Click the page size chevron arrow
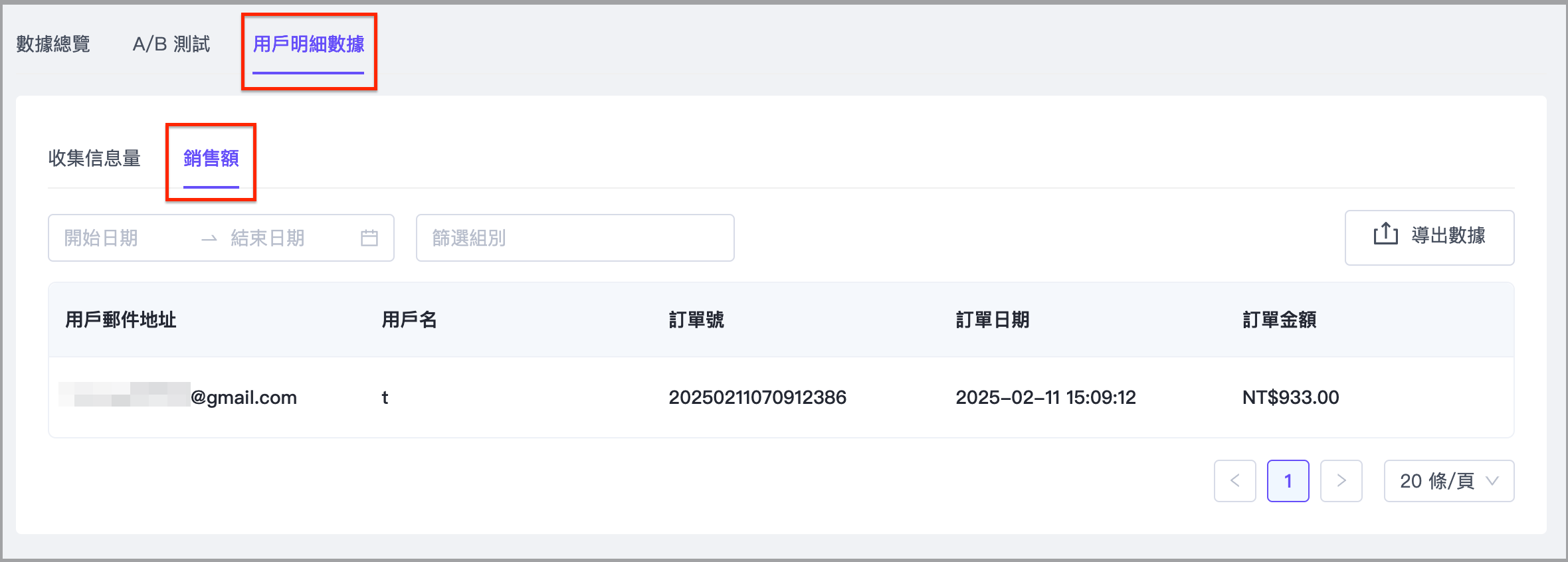The image size is (1568, 562). (1493, 480)
